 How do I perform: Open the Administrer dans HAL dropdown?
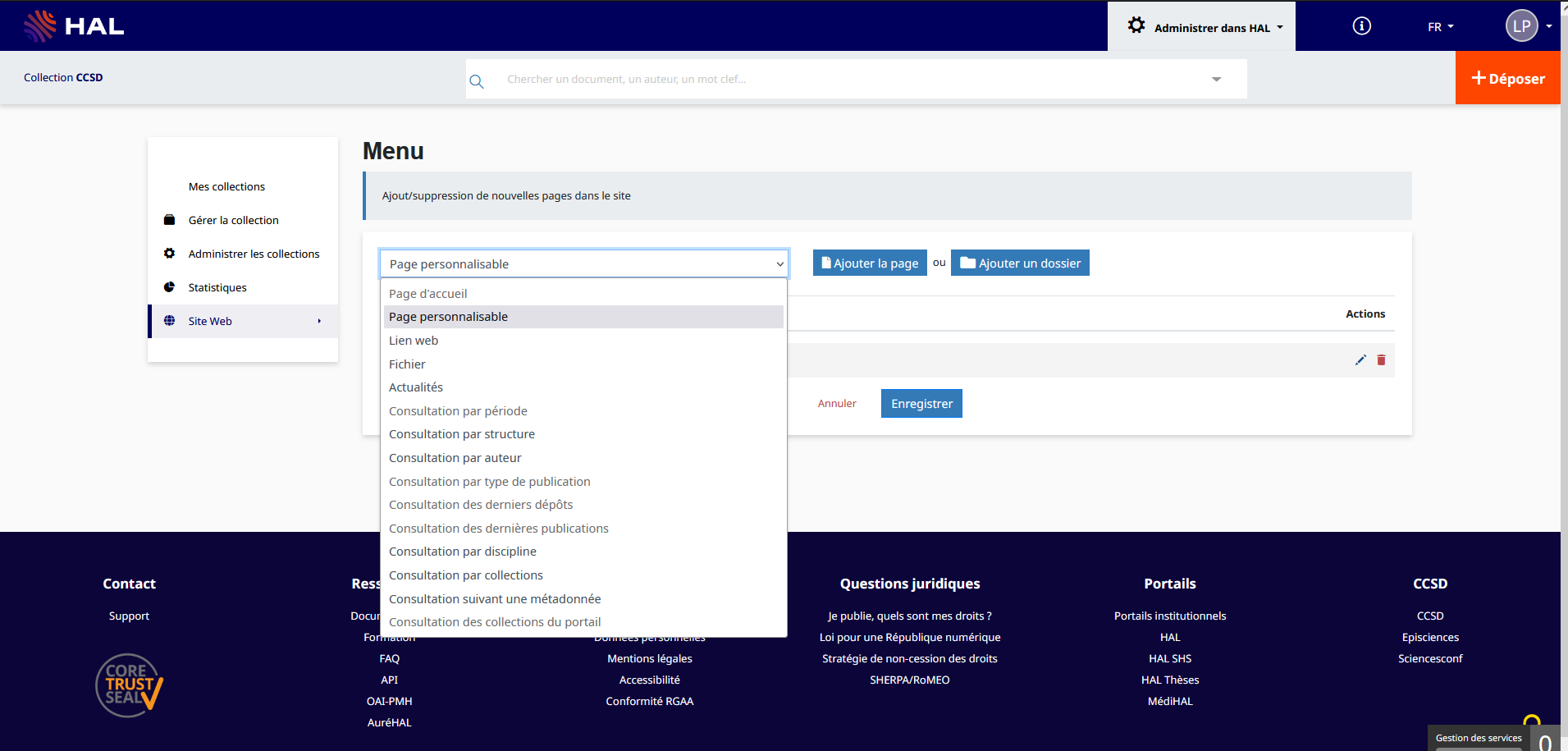pyautogui.click(x=1201, y=26)
